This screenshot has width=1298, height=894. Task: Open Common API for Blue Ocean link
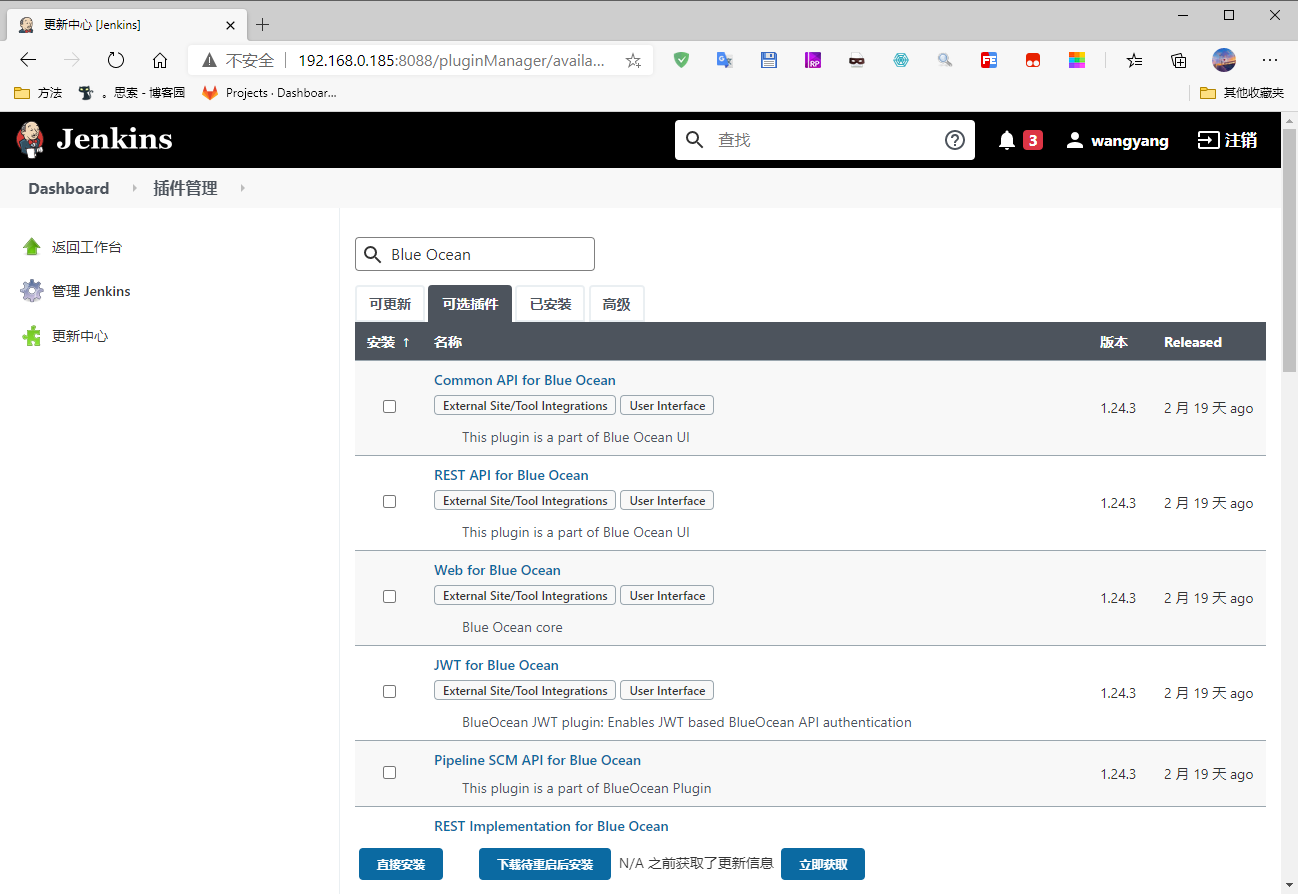pyautogui.click(x=525, y=380)
